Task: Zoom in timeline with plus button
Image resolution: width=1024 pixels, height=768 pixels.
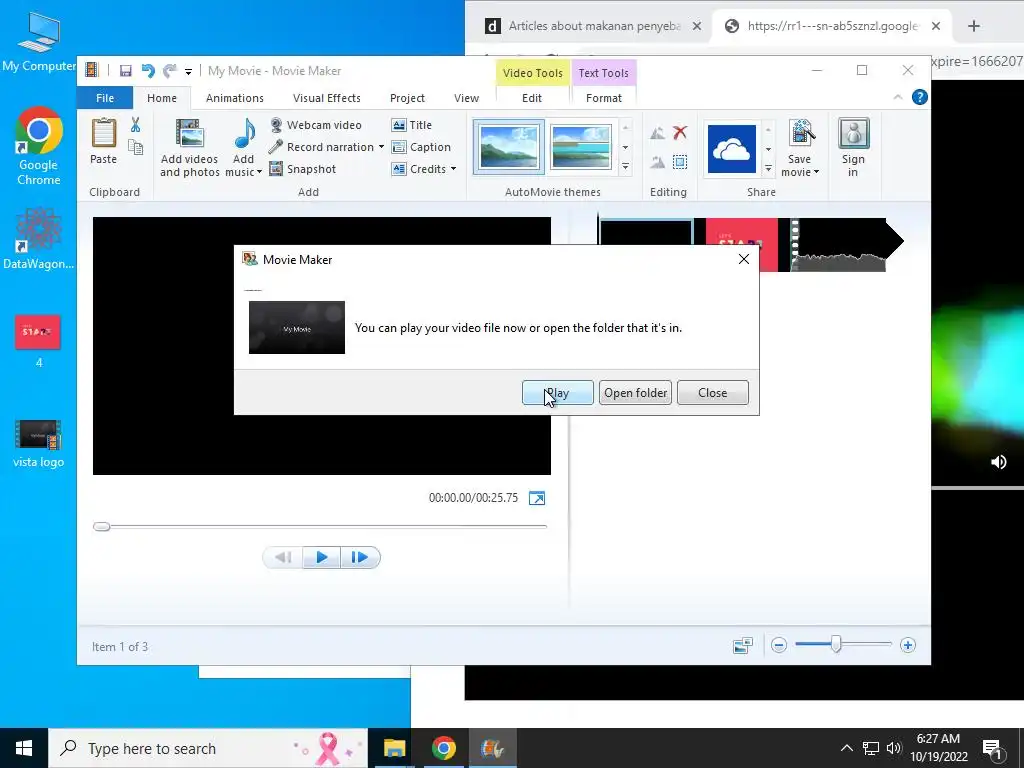Action: 908,645
